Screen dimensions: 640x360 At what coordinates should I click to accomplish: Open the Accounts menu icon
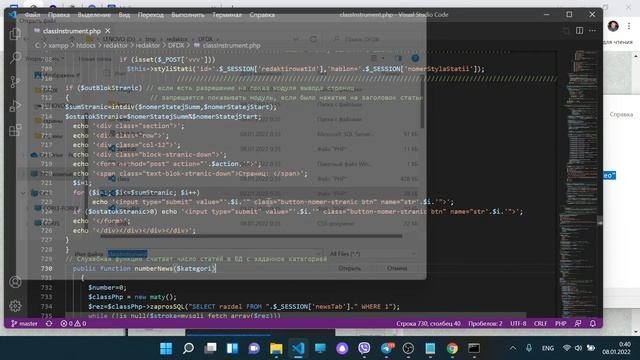[15, 282]
